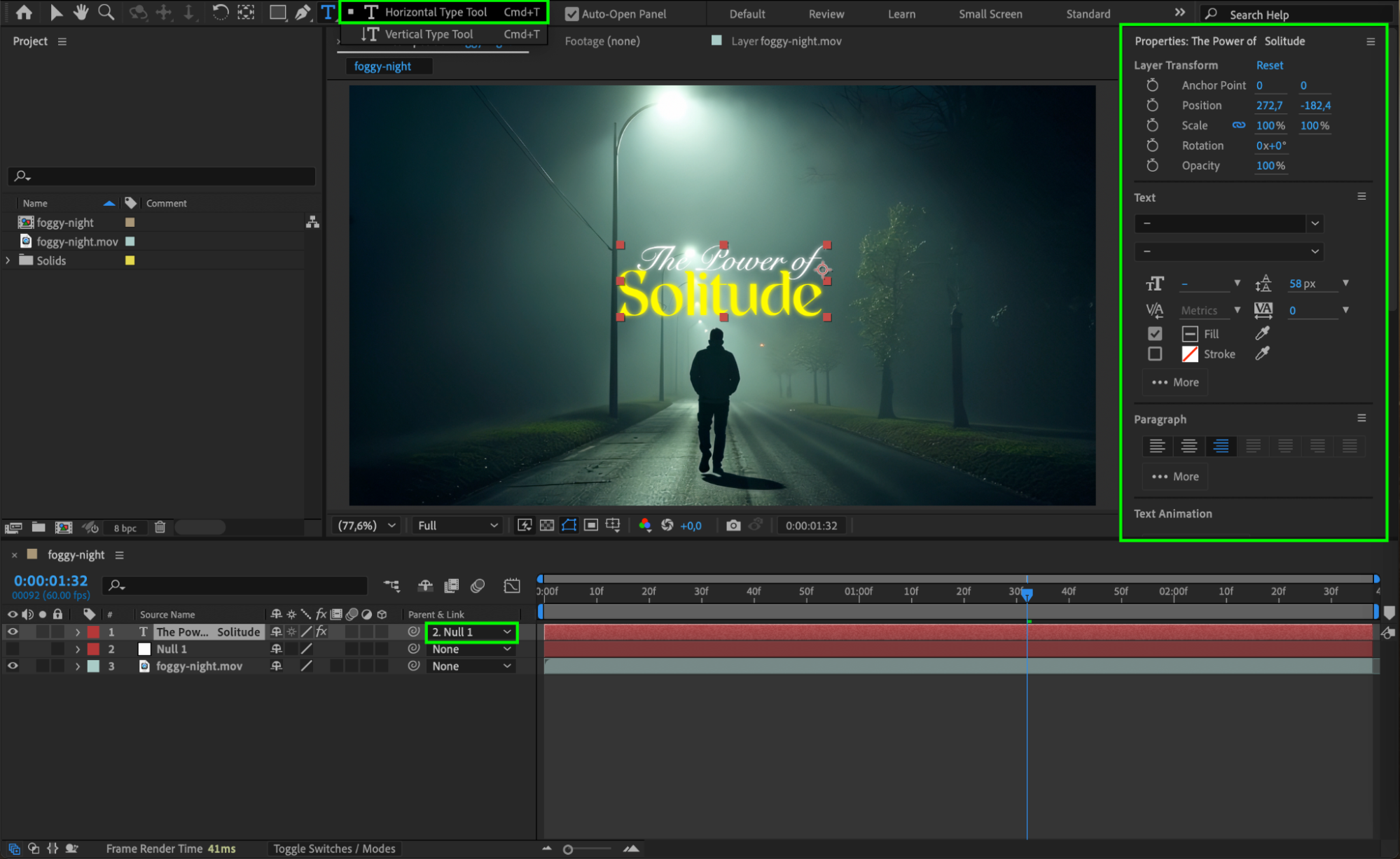Click the snapshot camera icon
This screenshot has width=1400, height=859.
(x=733, y=525)
